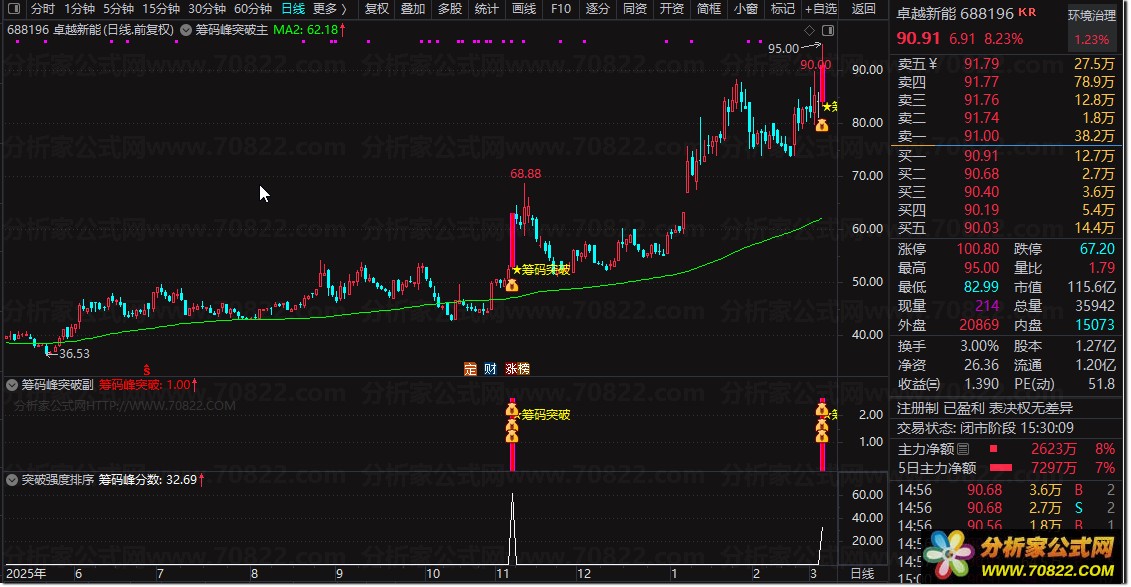Screen dimensions: 1131x587
Task: Open the 环境治理 sector box
Action: 1092,27
